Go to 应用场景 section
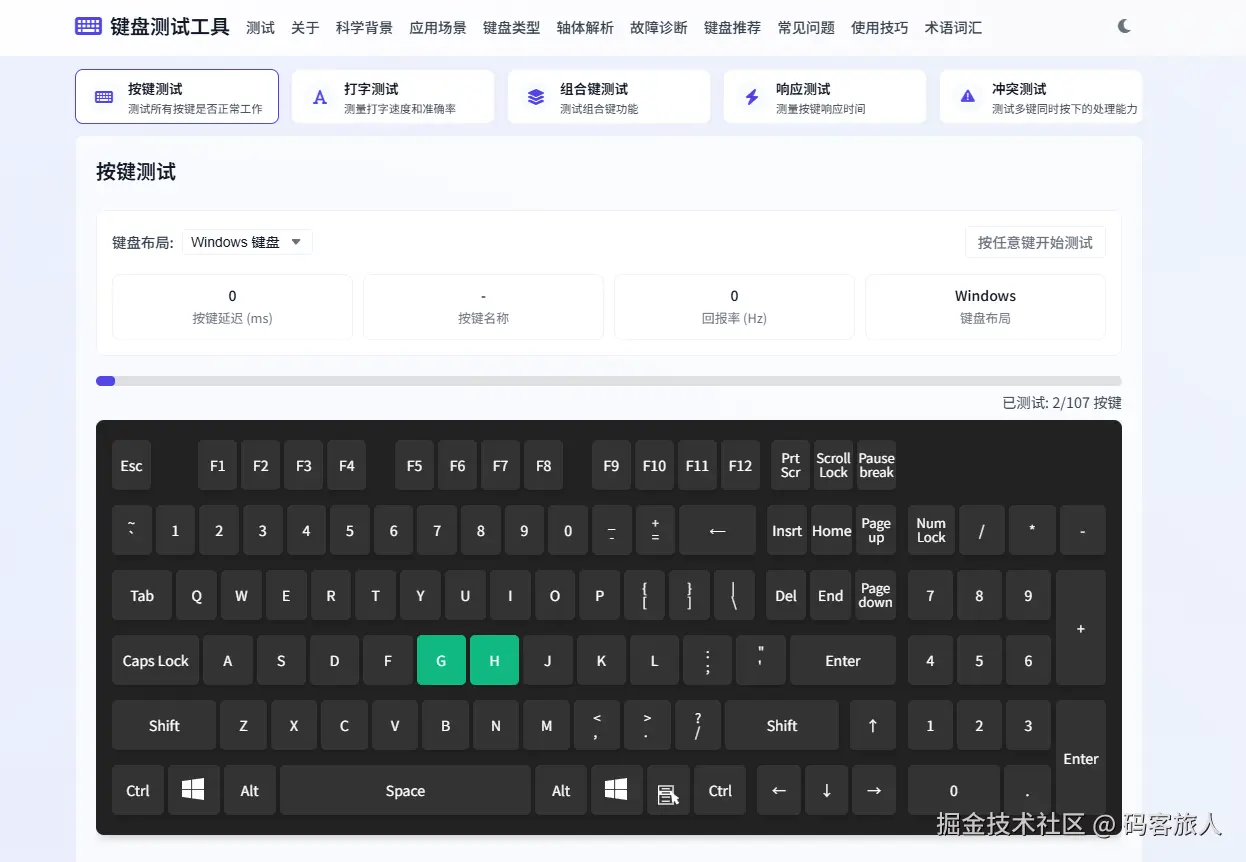 438,28
